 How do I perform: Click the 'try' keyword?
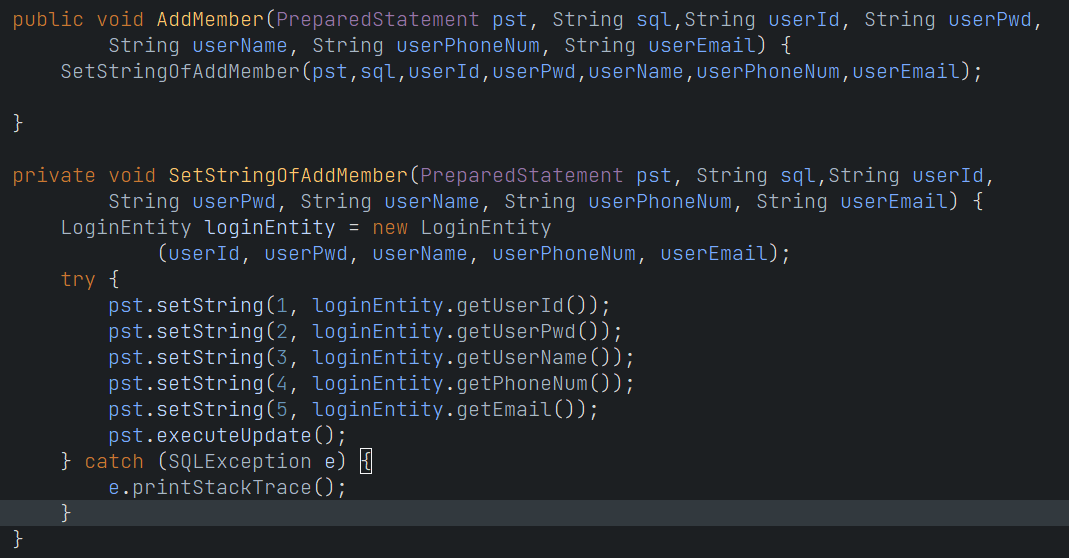click(x=78, y=280)
